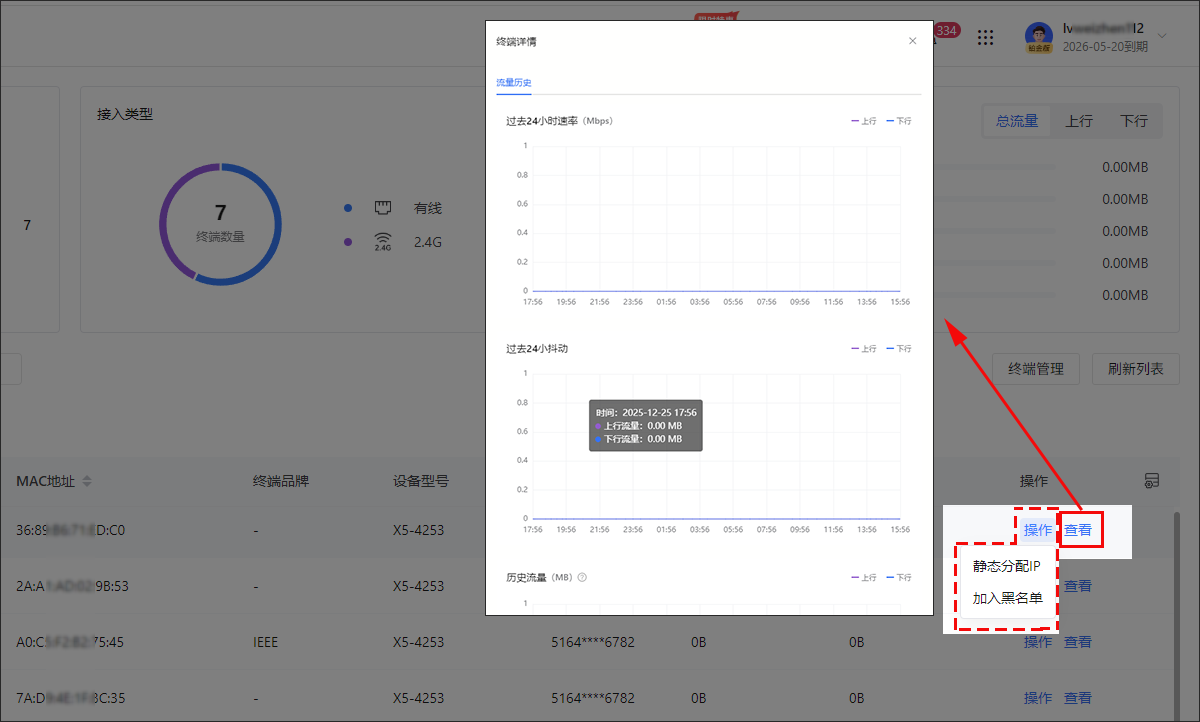Screen dimensions: 1200x722
Task: Click the help icon next to 历史流量
Action: [x=580, y=577]
